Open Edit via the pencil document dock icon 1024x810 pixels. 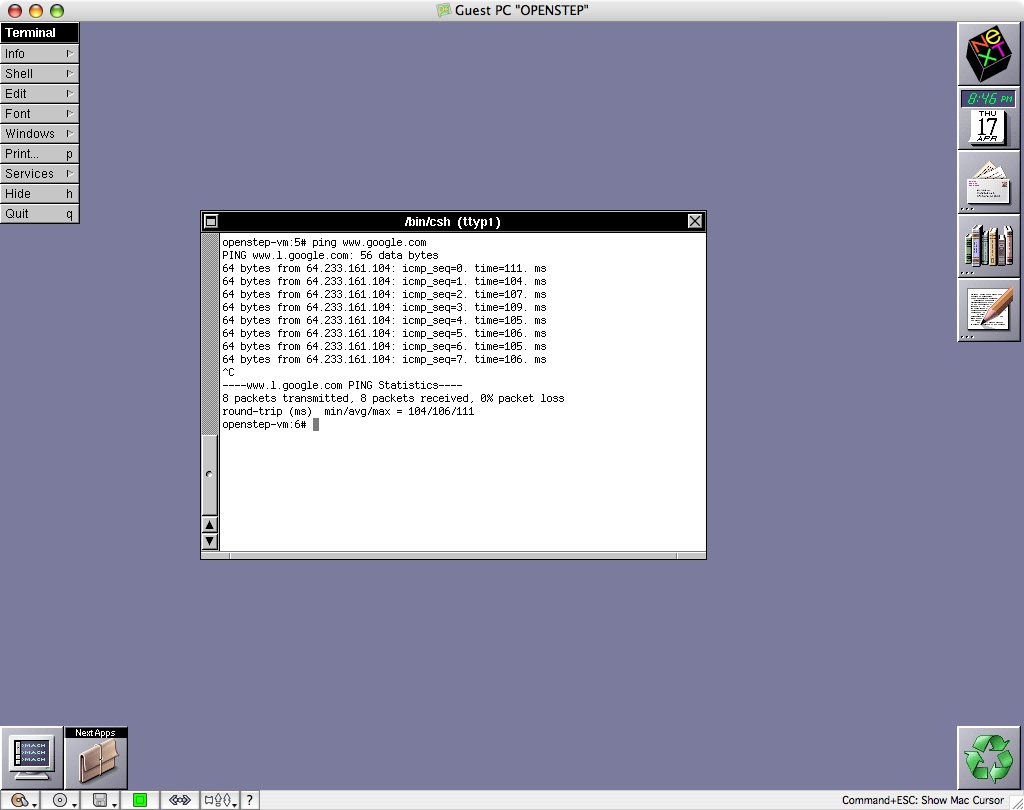[988, 309]
